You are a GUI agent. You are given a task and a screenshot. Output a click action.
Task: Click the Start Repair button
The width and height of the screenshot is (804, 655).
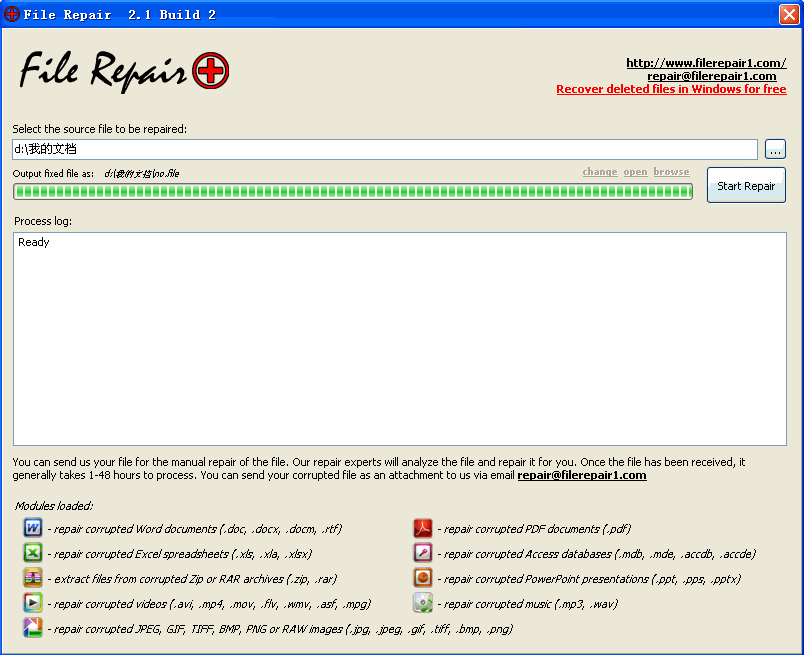tap(746, 185)
